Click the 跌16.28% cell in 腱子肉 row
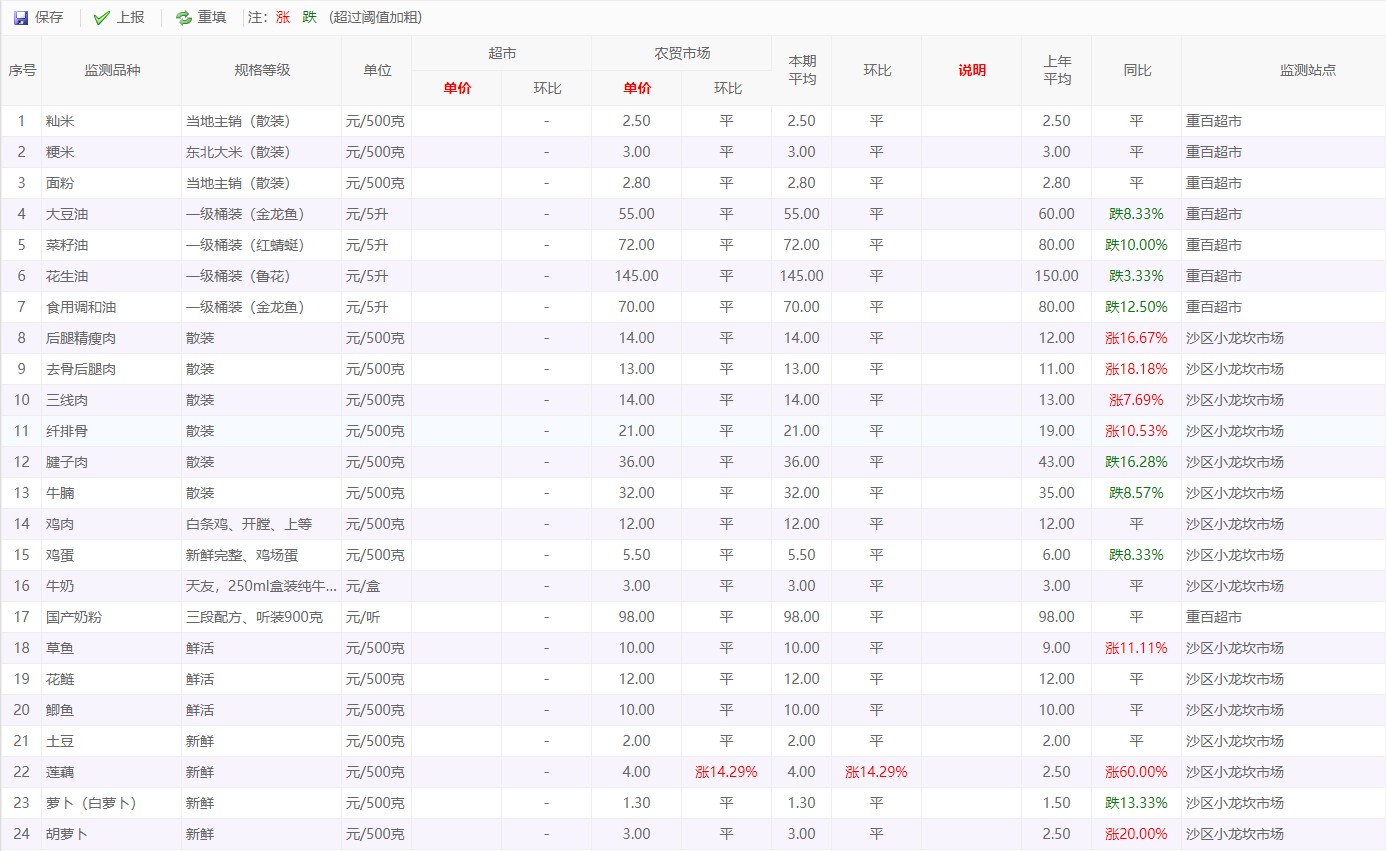 click(1136, 462)
